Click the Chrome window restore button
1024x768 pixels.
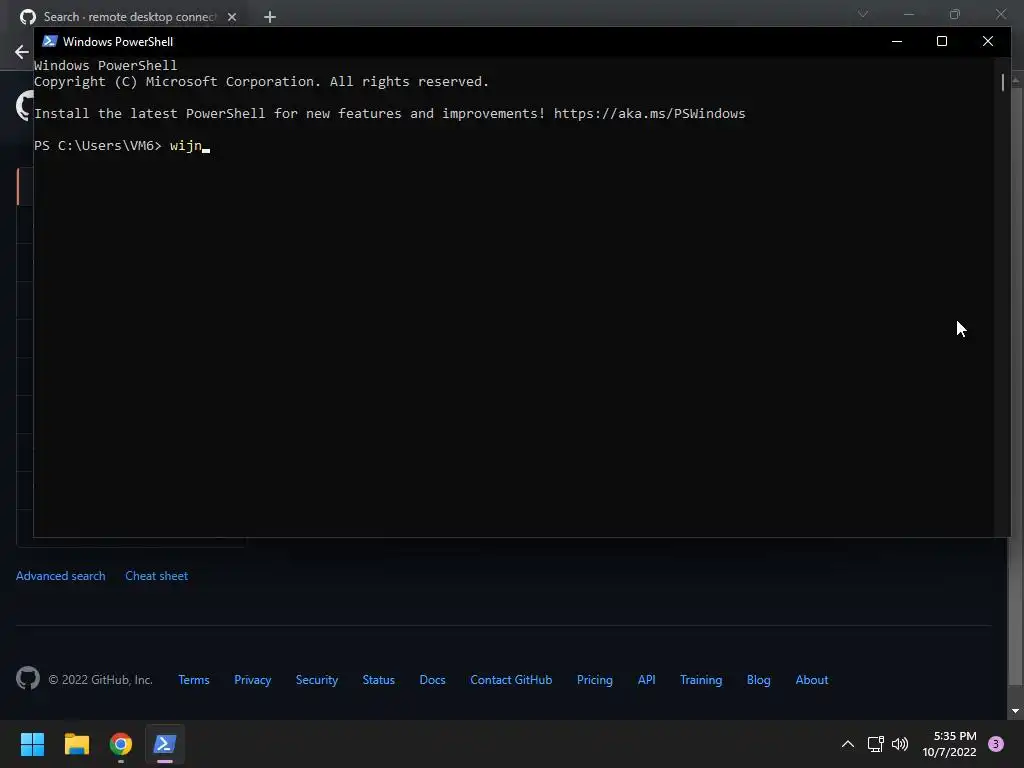[x=955, y=14]
